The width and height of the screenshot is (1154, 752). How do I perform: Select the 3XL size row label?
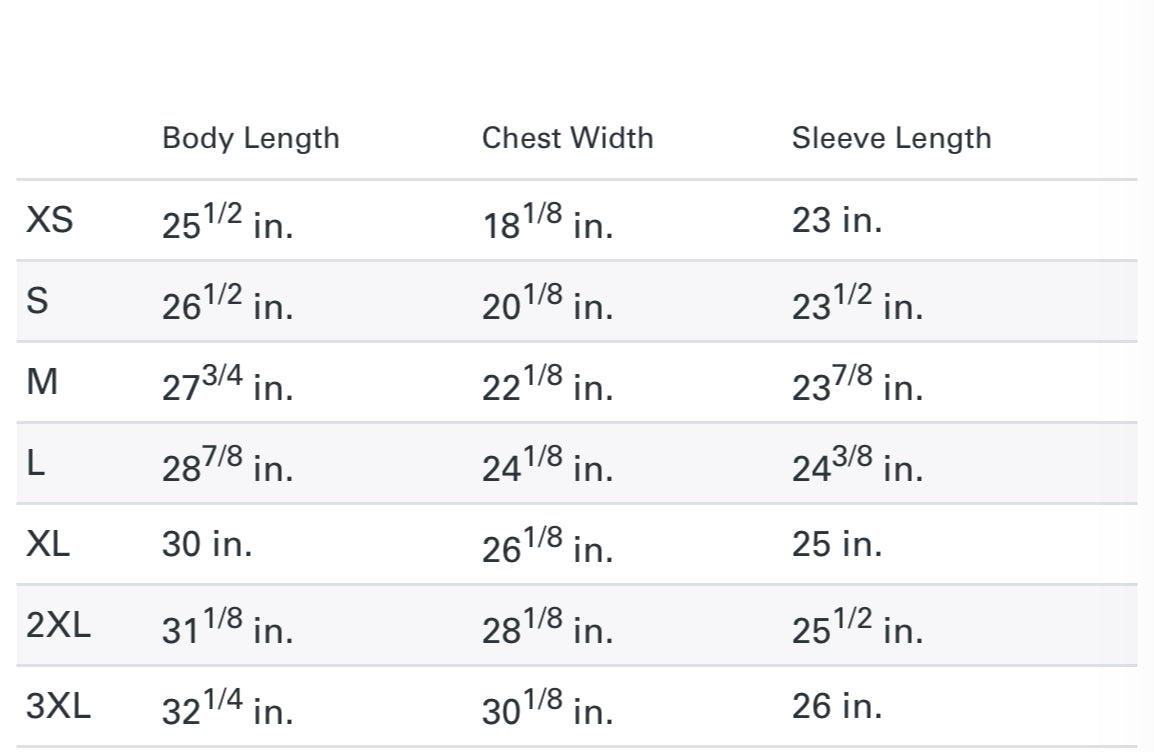(x=58, y=706)
